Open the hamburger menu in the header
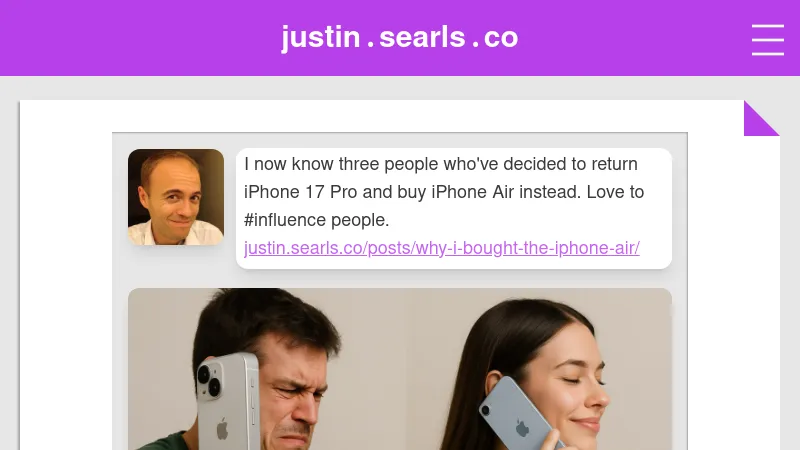The height and width of the screenshot is (450, 800). click(767, 39)
